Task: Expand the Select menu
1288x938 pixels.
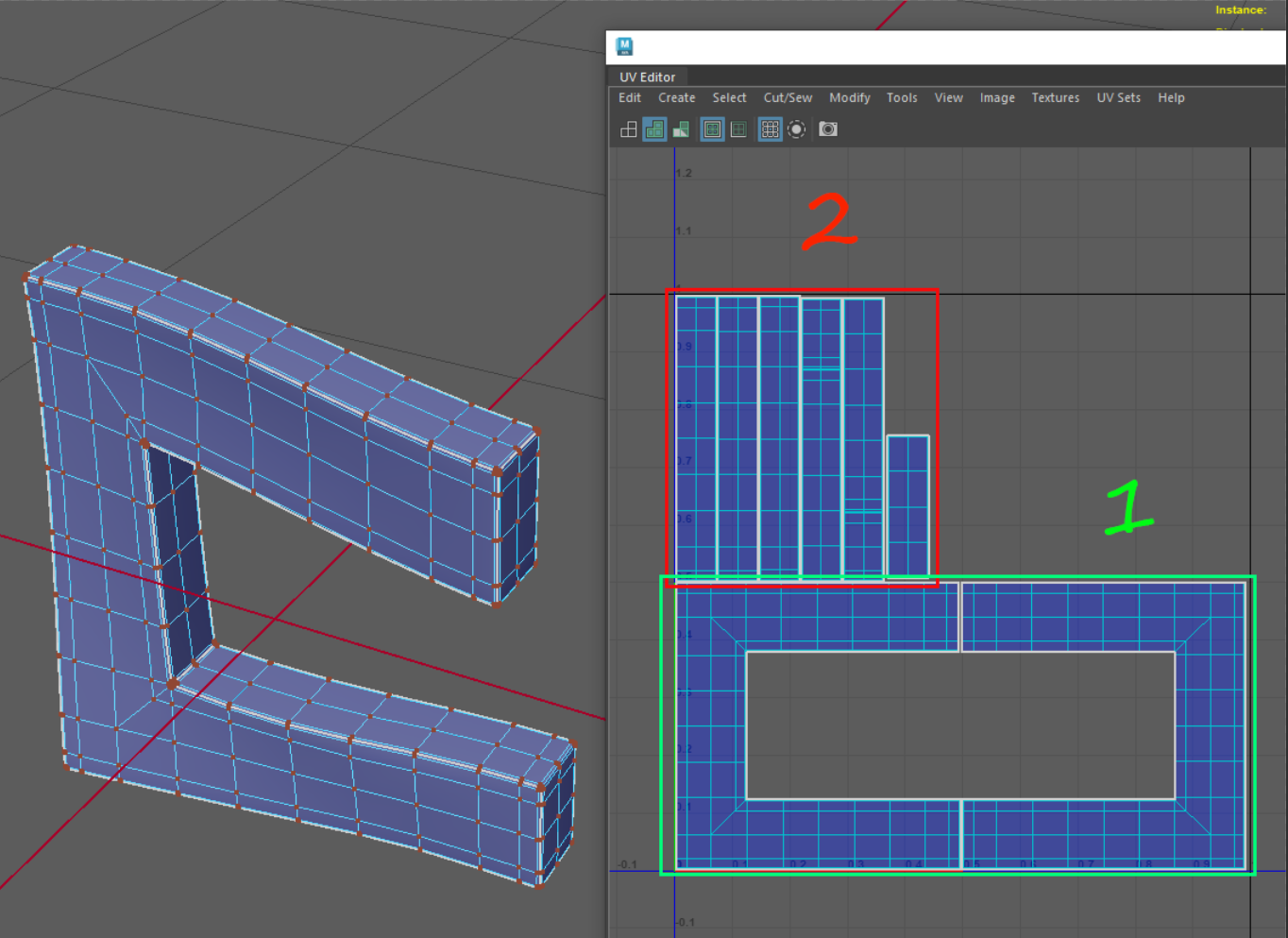Action: tap(729, 98)
